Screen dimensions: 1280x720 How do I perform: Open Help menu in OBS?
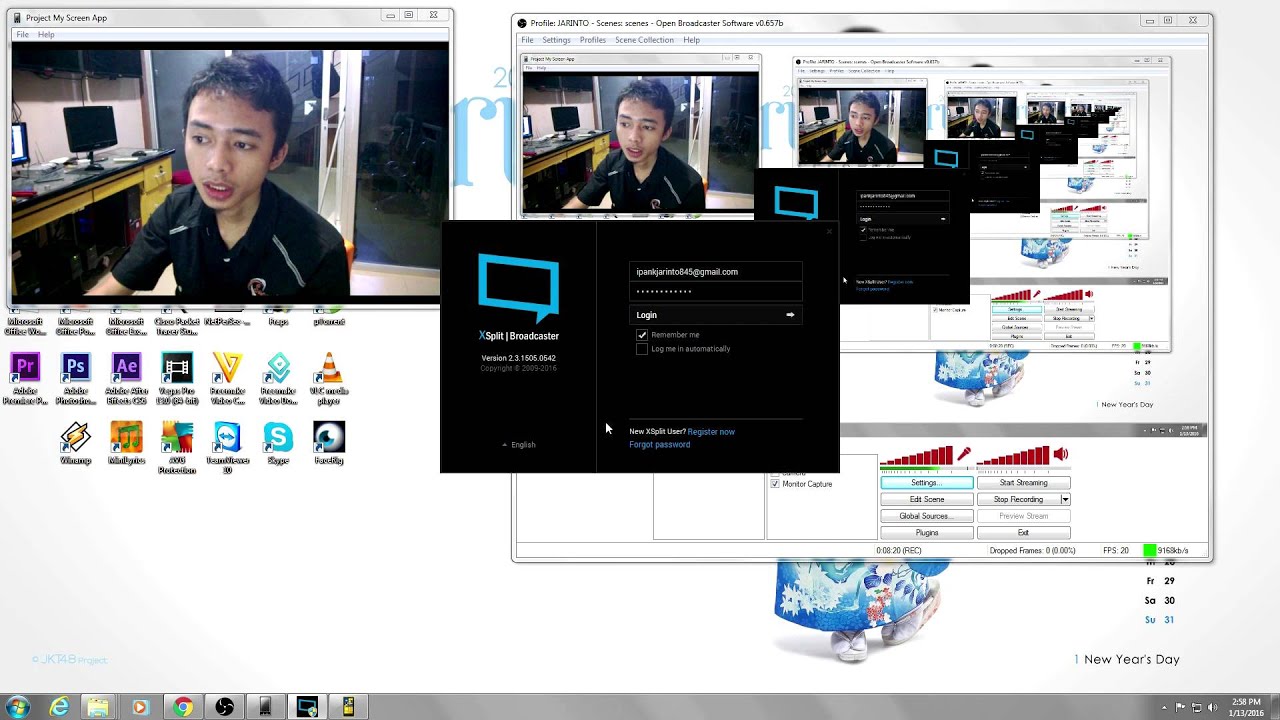click(x=691, y=40)
